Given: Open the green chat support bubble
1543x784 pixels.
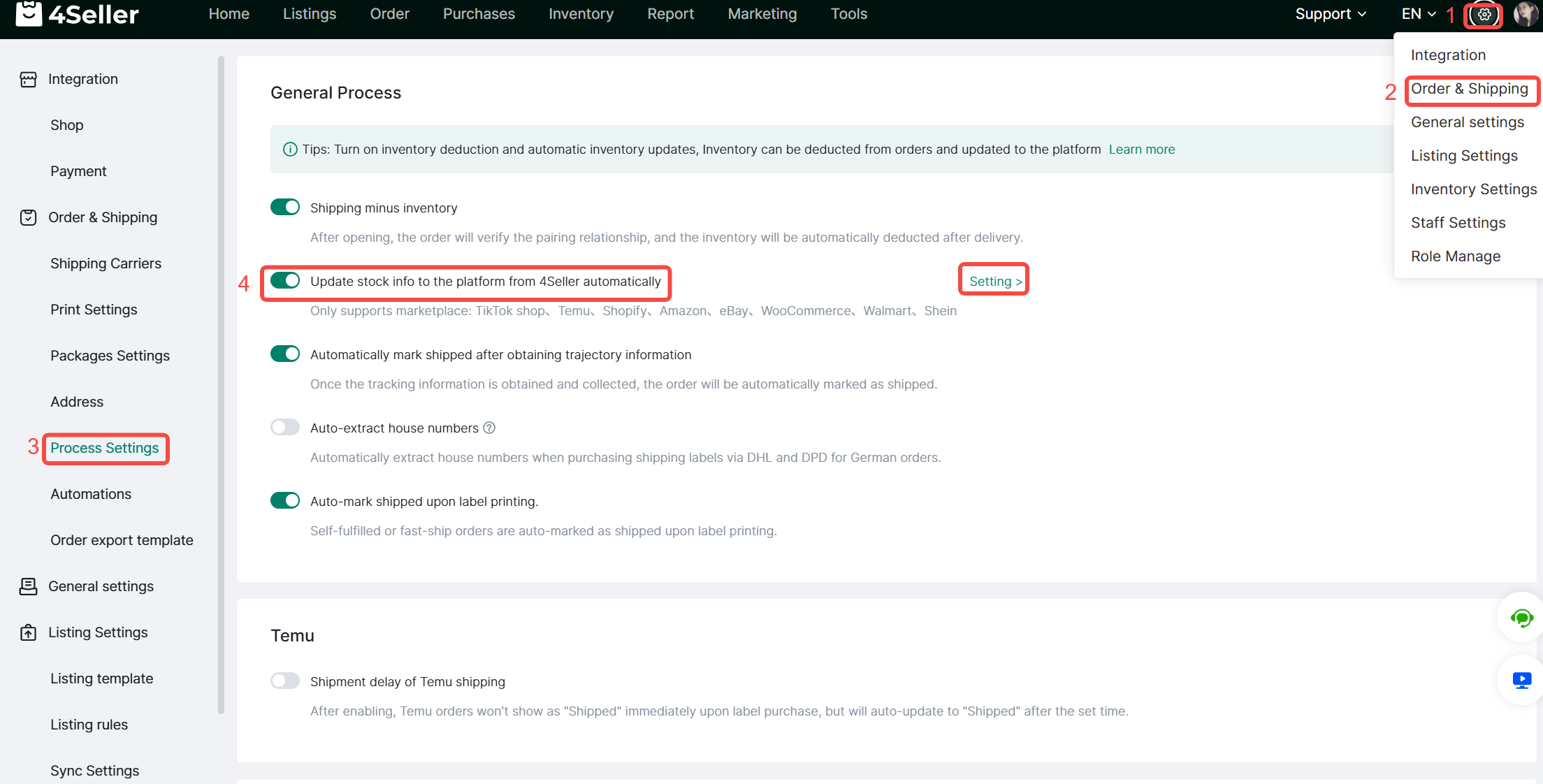Looking at the screenshot, I should (x=1521, y=618).
